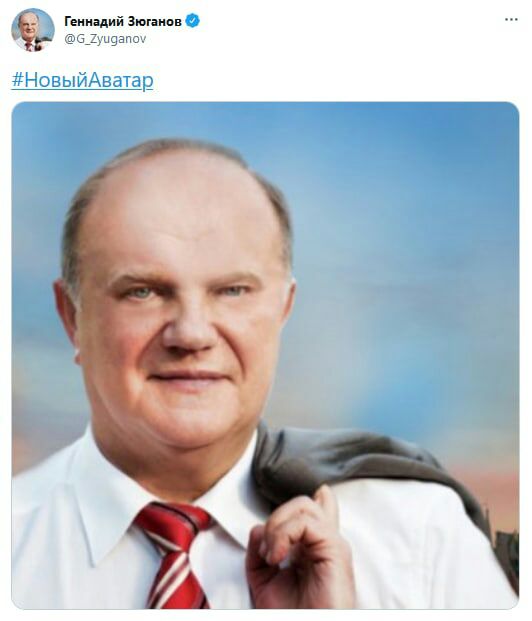Click the checkmark icon beside Зюганов
Image resolution: width=532 pixels, height=621 pixels.
[193, 21]
